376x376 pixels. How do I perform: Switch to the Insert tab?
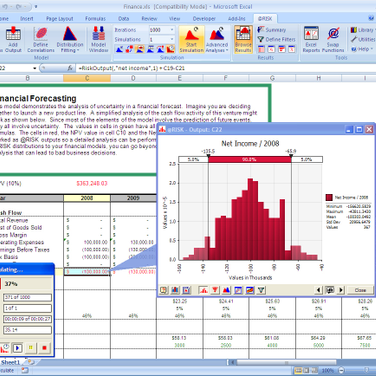(x=26, y=19)
